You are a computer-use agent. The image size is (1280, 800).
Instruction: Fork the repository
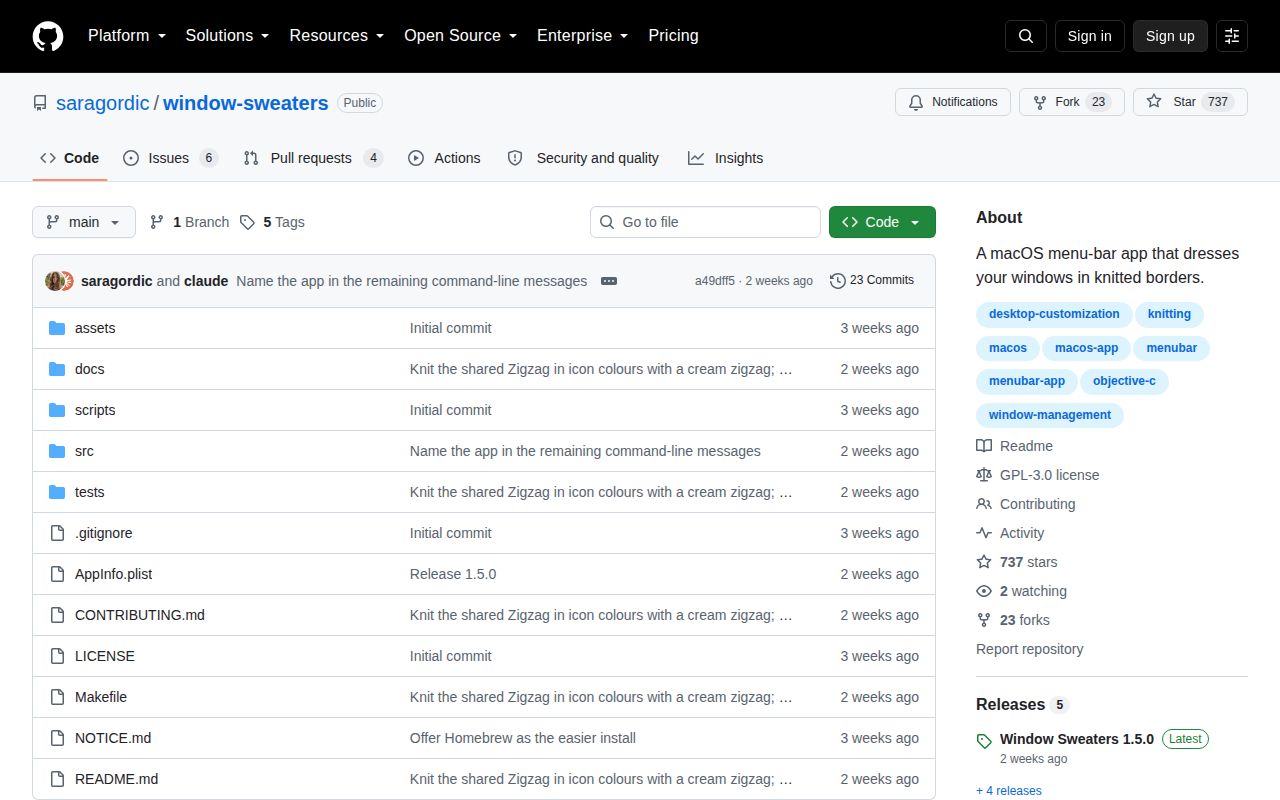[x=1071, y=102]
